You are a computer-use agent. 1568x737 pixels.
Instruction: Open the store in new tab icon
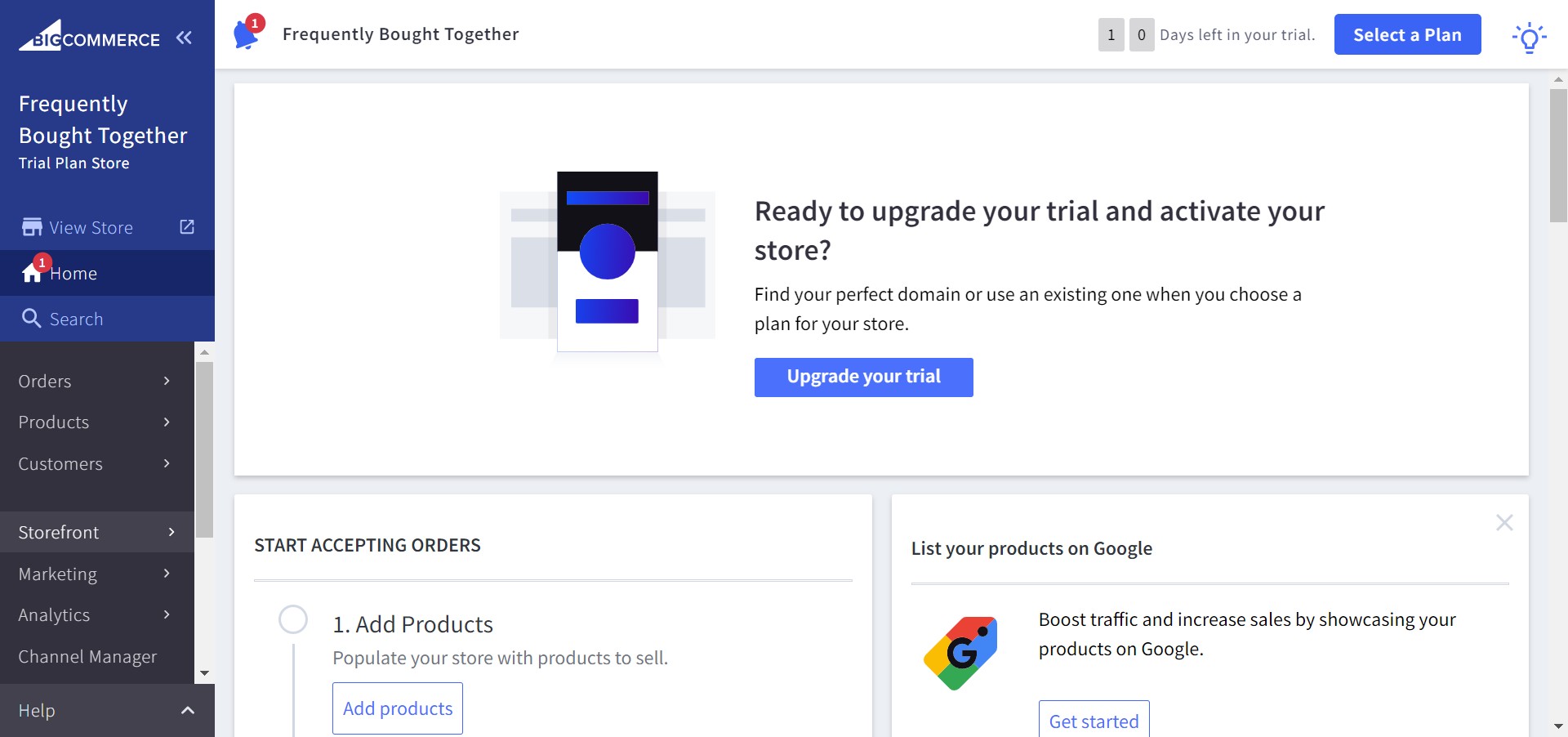pyautogui.click(x=187, y=226)
